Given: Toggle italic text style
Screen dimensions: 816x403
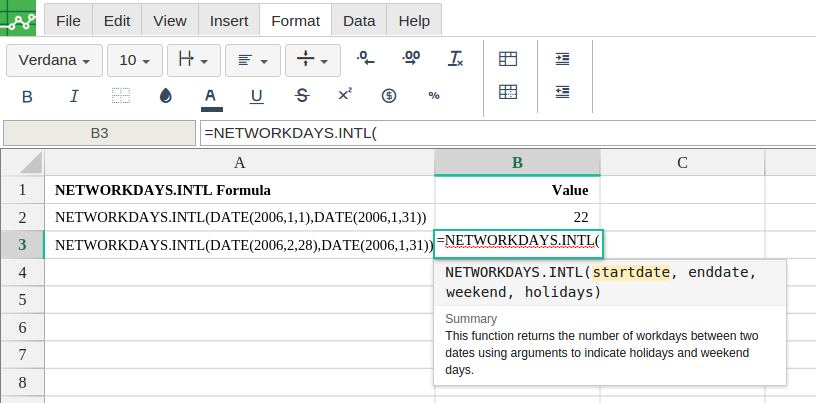Looking at the screenshot, I should pos(74,96).
